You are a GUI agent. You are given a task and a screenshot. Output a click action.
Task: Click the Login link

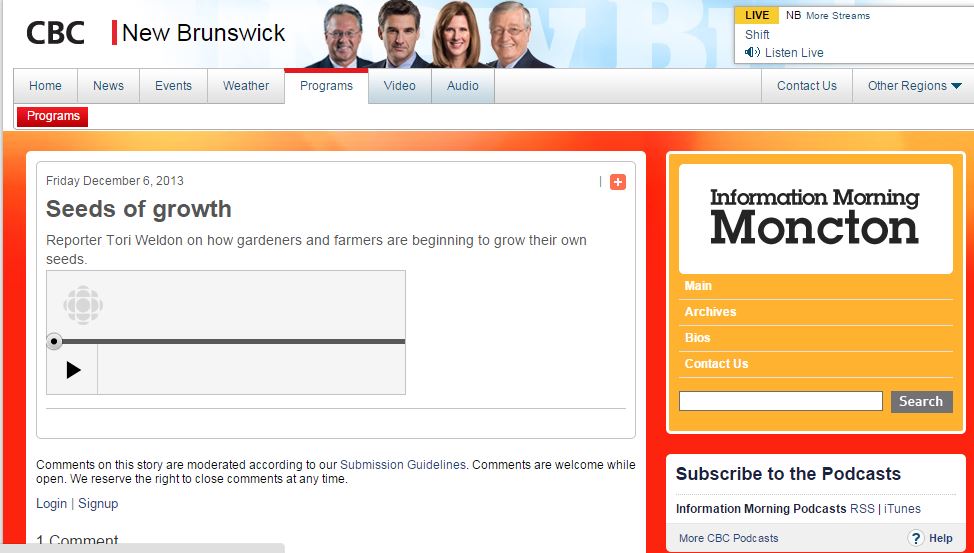tap(52, 503)
